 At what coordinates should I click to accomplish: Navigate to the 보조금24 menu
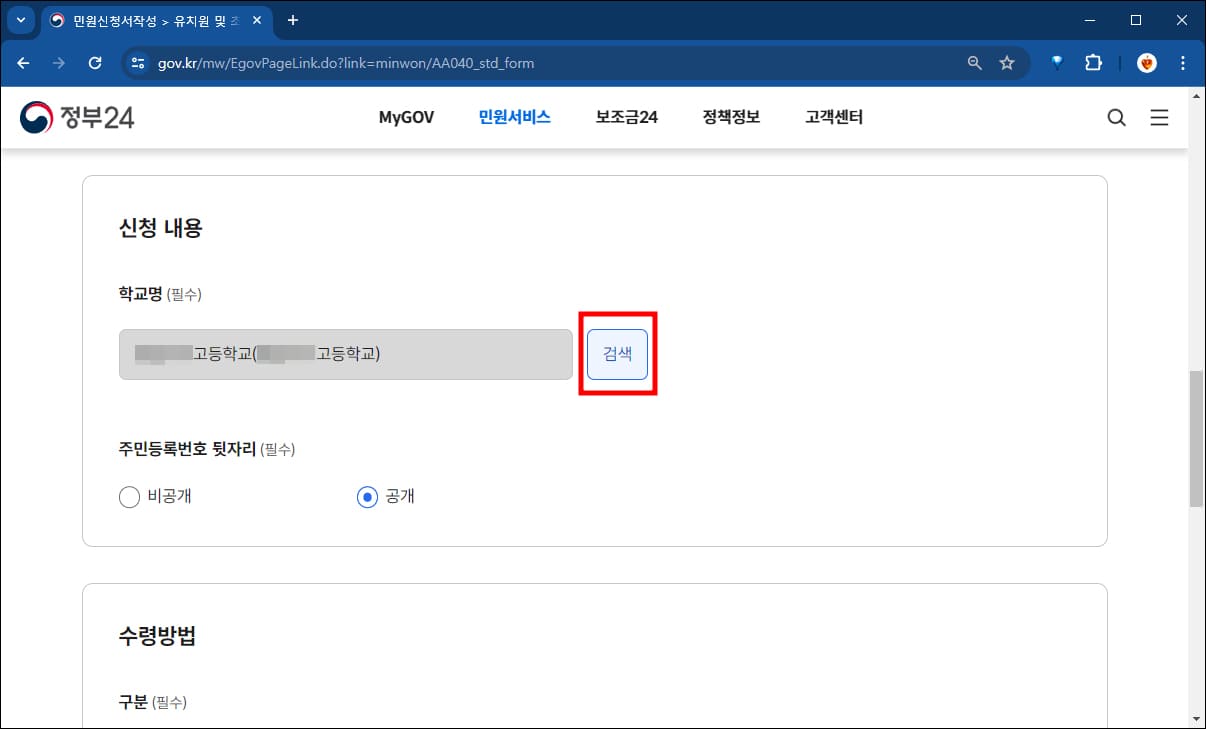[x=625, y=117]
